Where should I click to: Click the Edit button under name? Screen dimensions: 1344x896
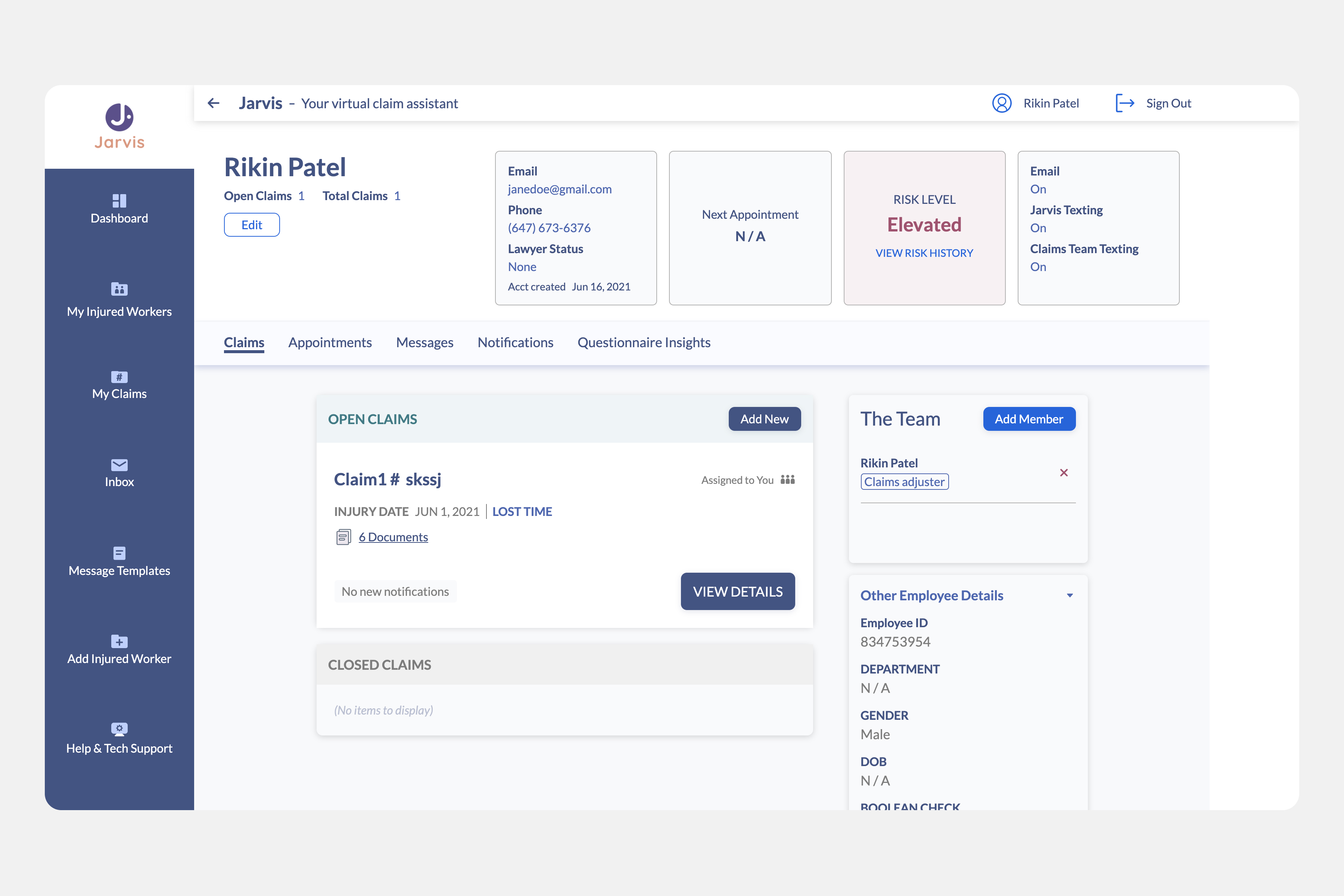[251, 225]
